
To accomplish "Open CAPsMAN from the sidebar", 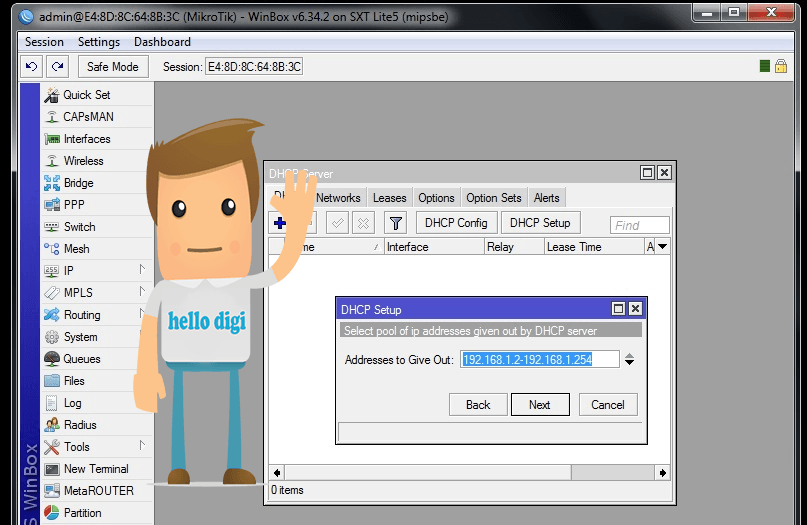I will coord(97,117).
